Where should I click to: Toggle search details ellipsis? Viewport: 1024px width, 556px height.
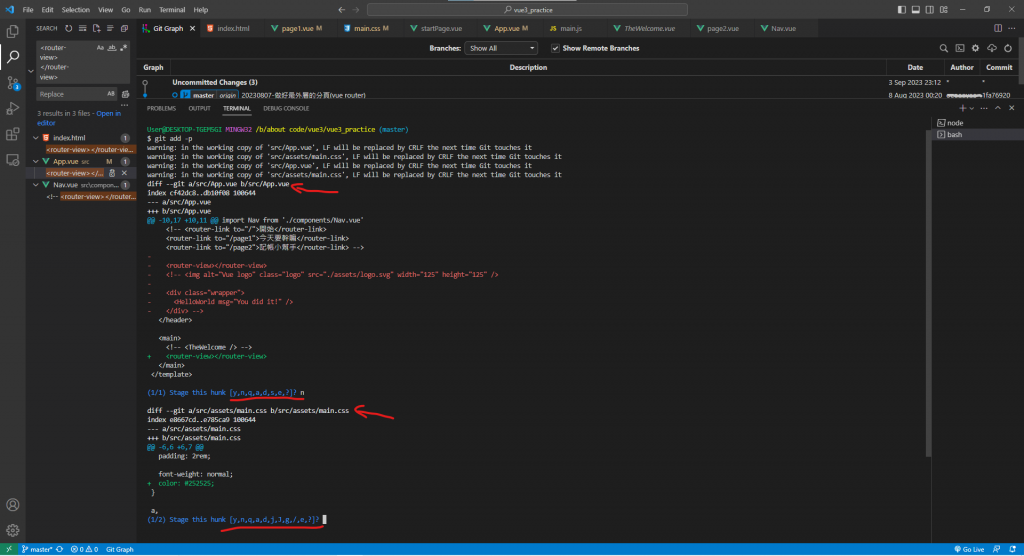coord(125,105)
